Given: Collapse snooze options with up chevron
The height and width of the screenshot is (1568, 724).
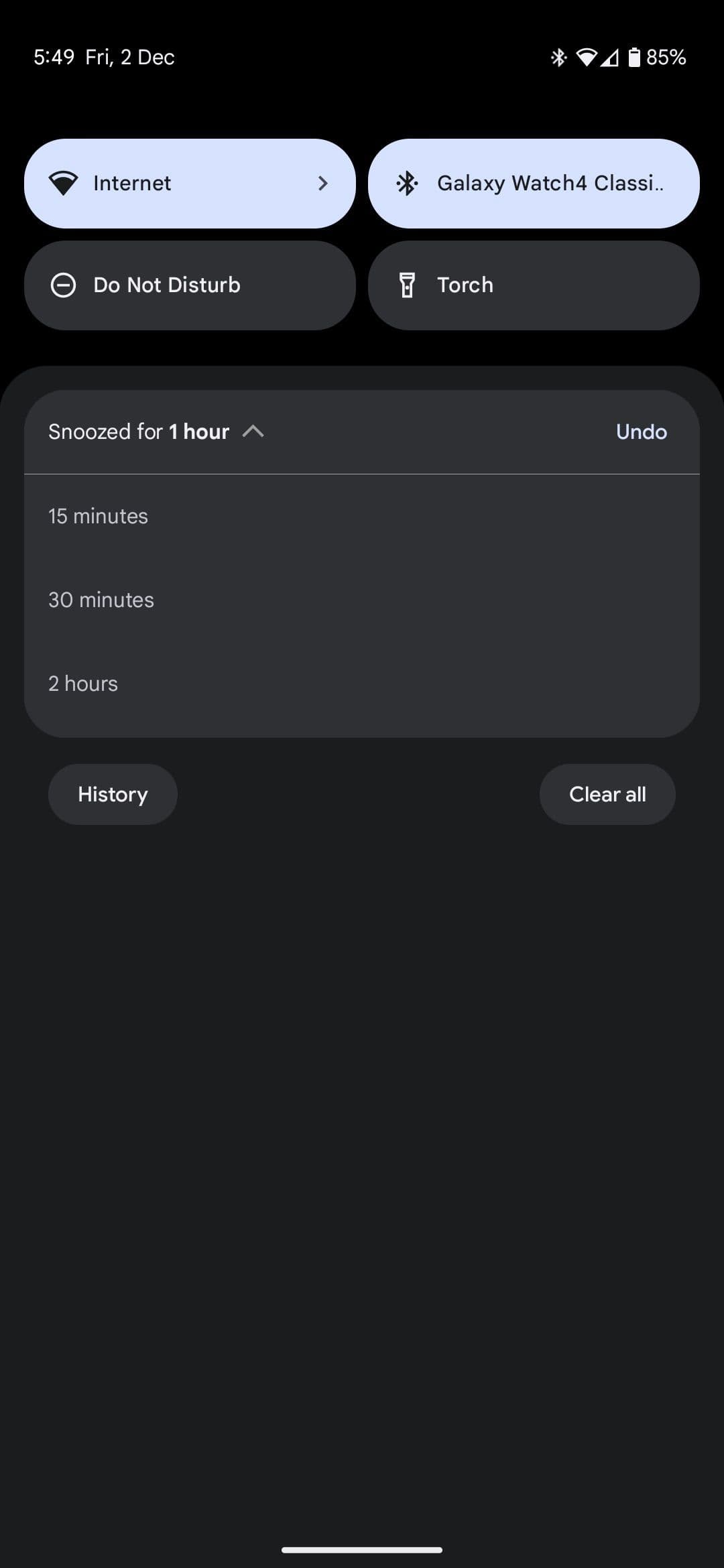Looking at the screenshot, I should pyautogui.click(x=253, y=432).
